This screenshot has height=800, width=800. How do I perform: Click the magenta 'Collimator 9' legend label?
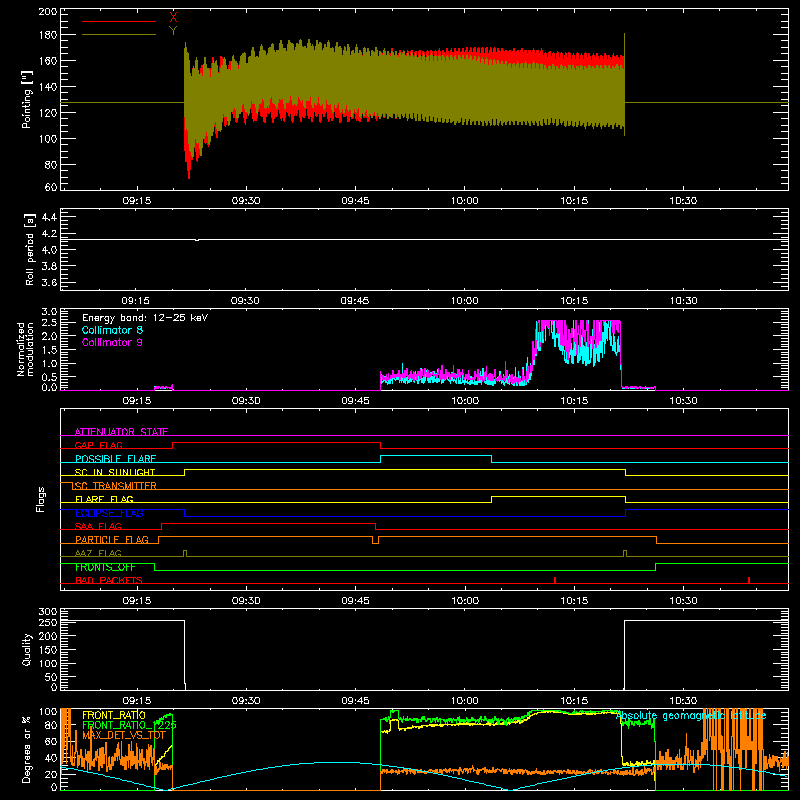(112, 342)
